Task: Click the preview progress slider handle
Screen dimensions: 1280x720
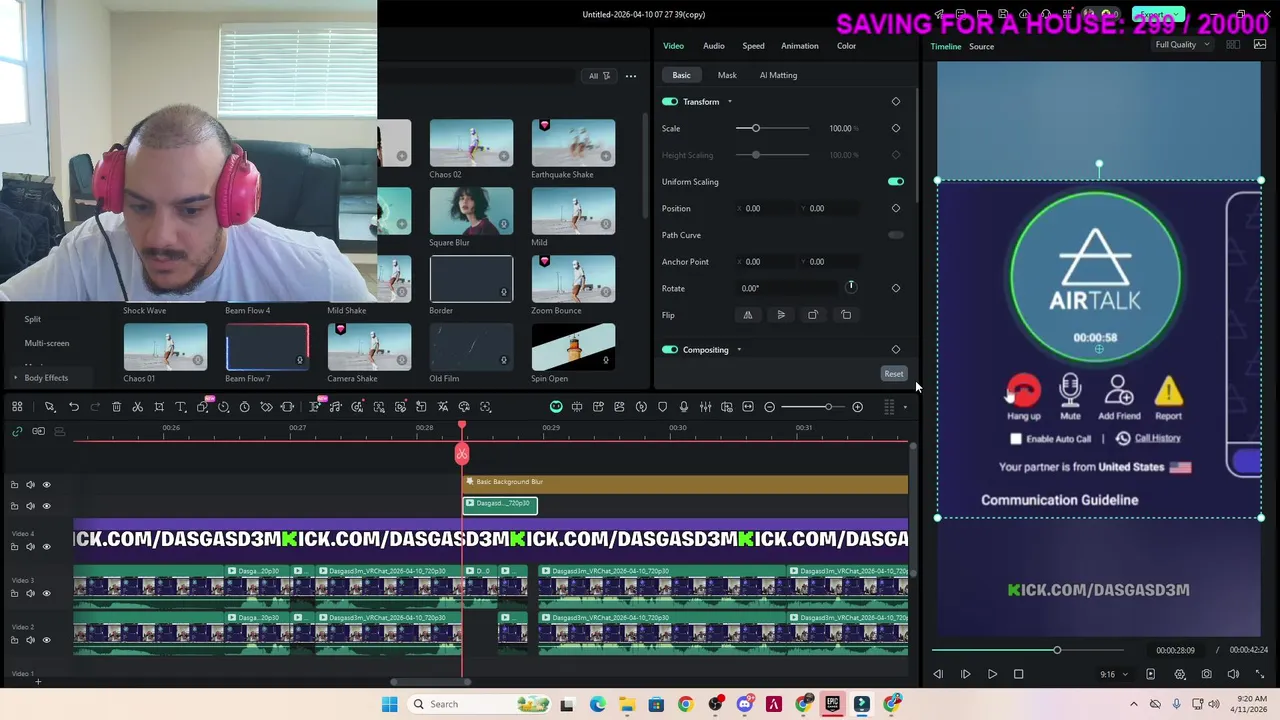Action: coord(1057,650)
